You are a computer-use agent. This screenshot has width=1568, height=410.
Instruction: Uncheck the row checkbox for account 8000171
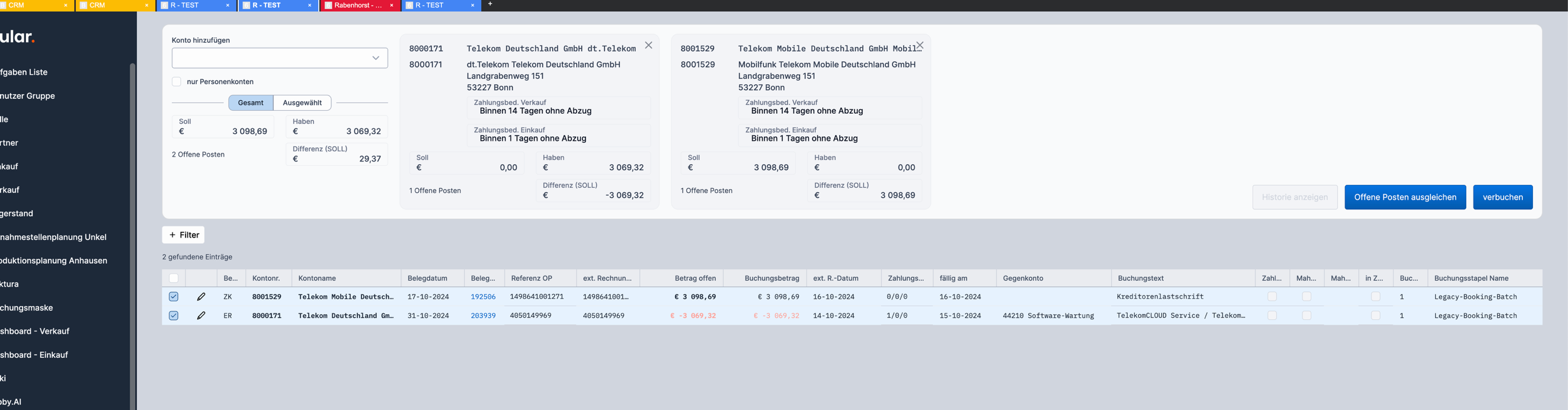click(174, 316)
